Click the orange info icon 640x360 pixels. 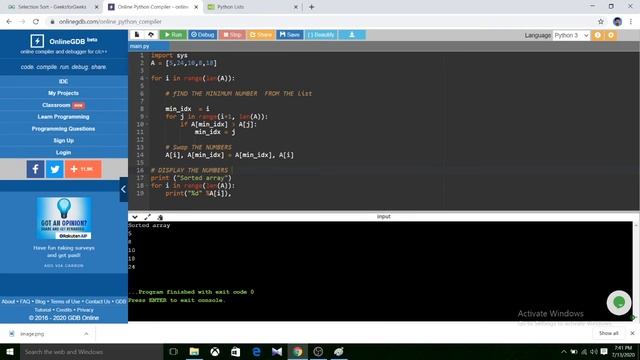[598, 35]
